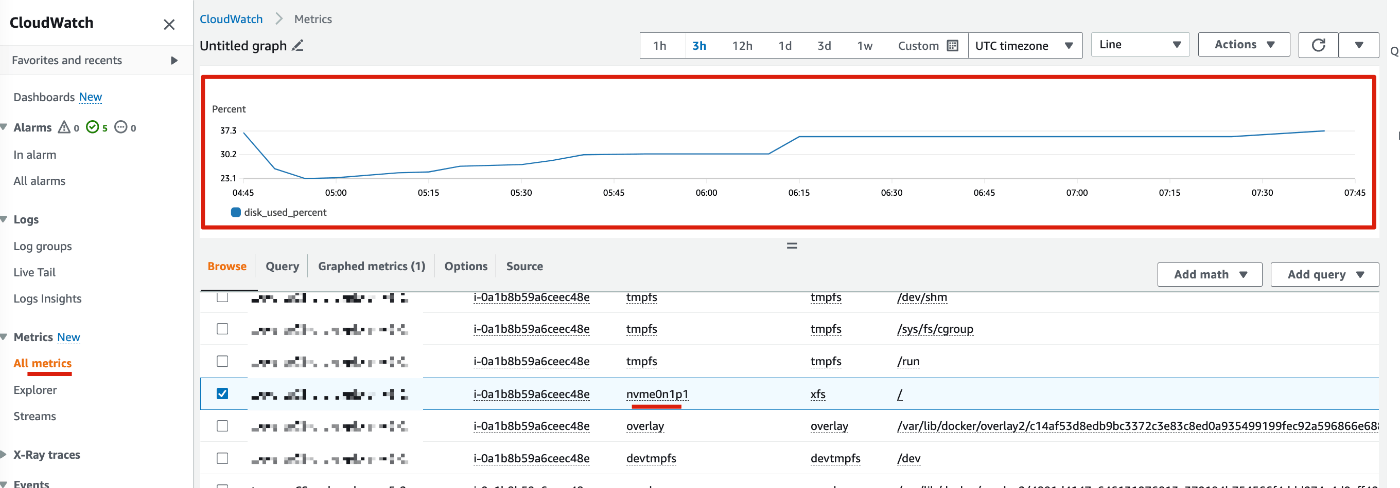Open the Graphed metrics (1) tab
This screenshot has height=488, width=1400.
pyautogui.click(x=372, y=267)
